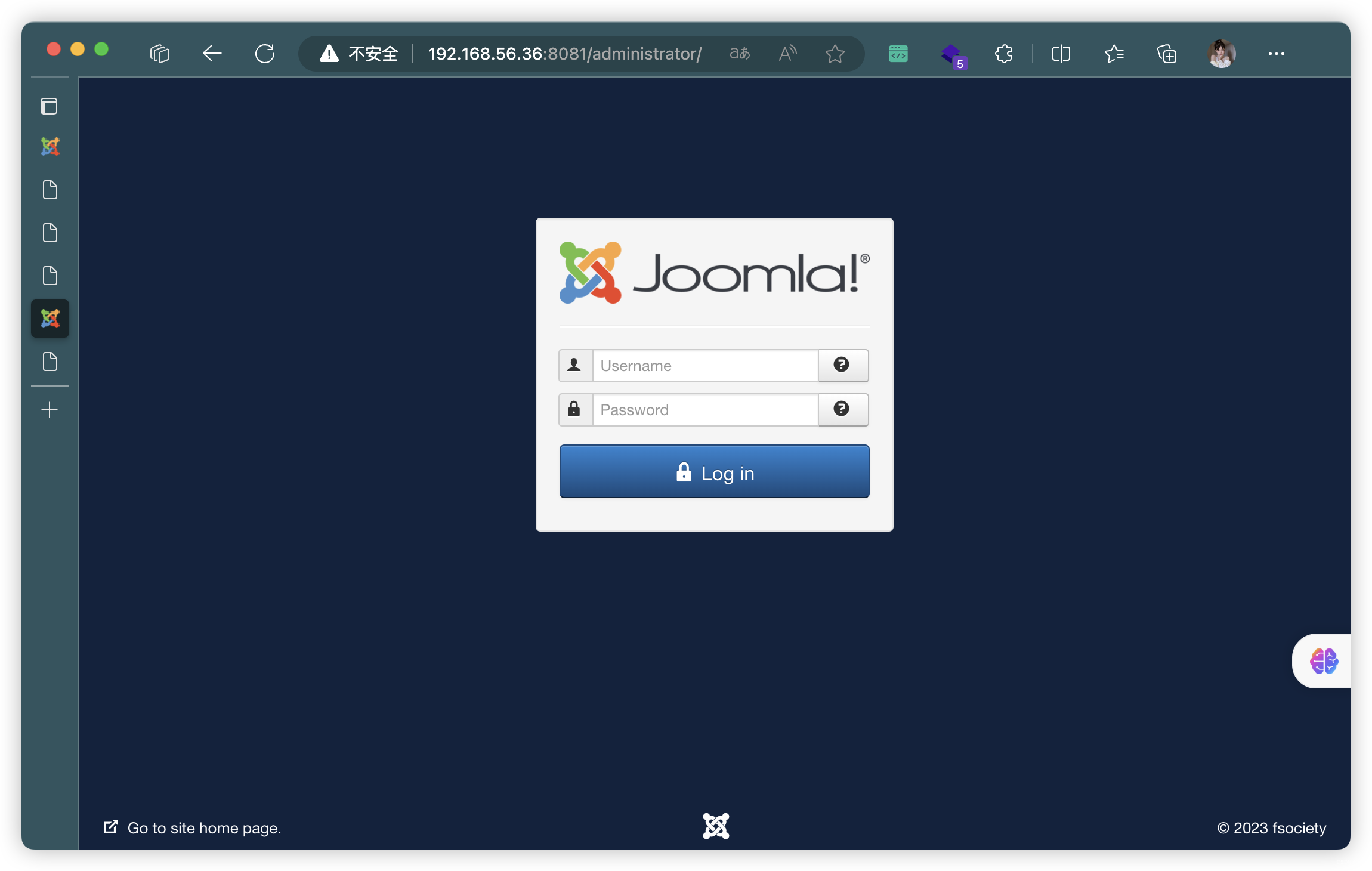1372x871 pixels.
Task: Add page to favorites star
Action: tap(835, 54)
